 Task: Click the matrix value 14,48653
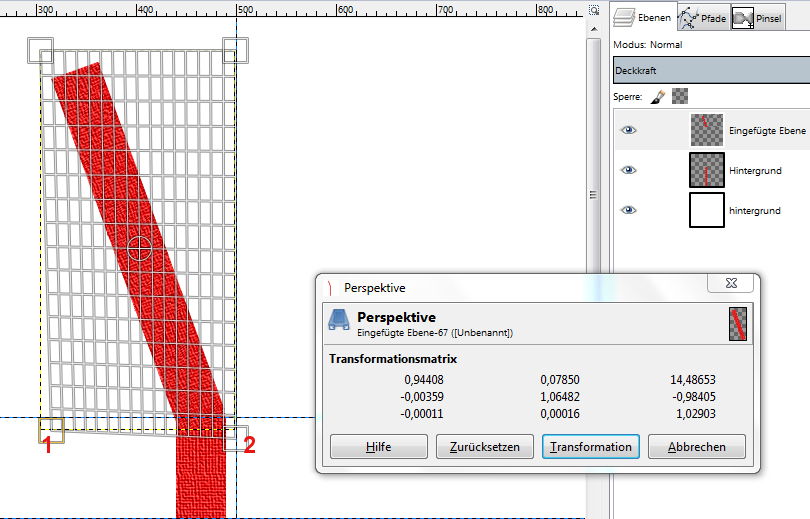pyautogui.click(x=693, y=380)
